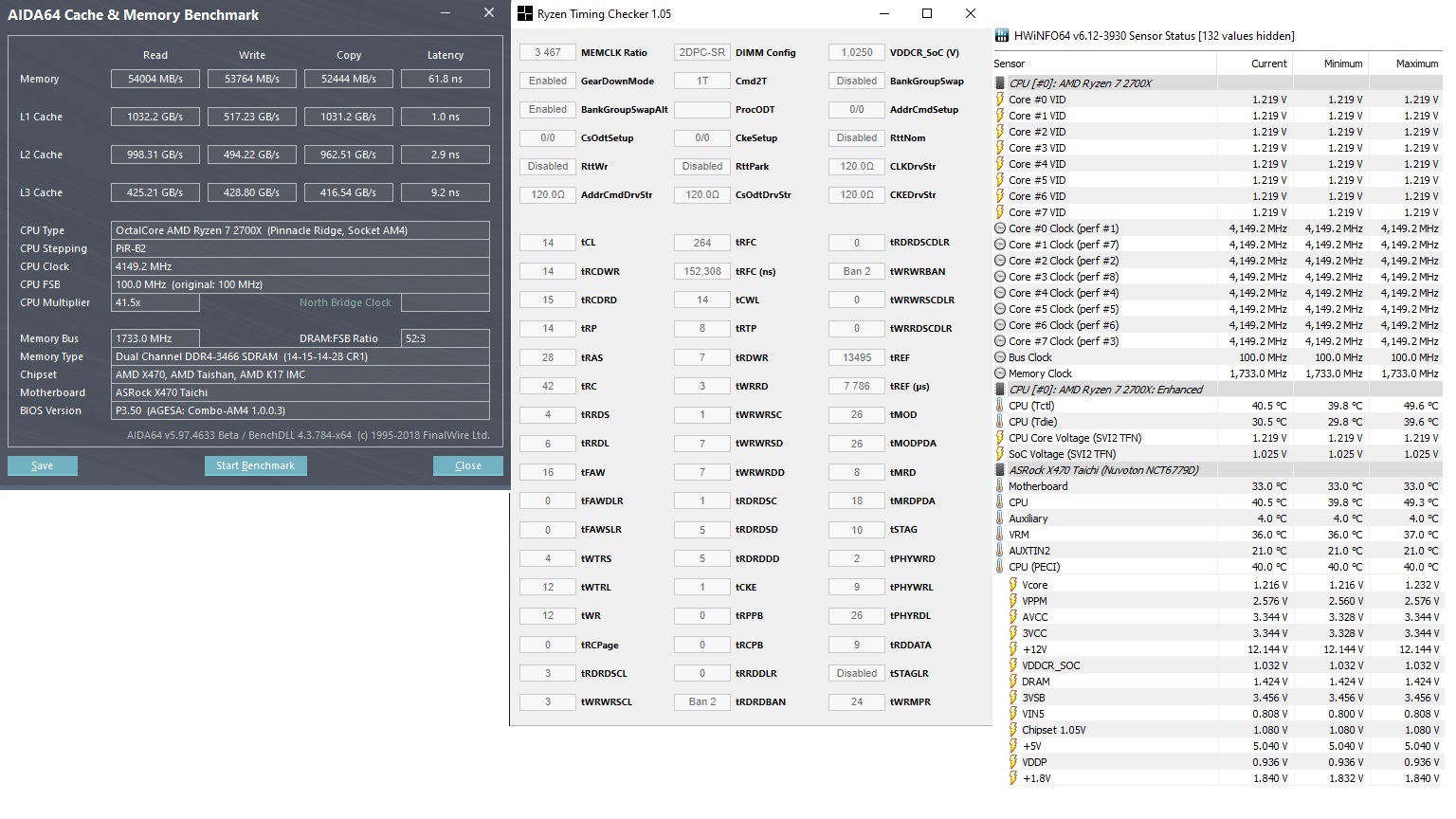Close the Ryzen Timing Checker window
1456x819 pixels.
[x=971, y=13]
